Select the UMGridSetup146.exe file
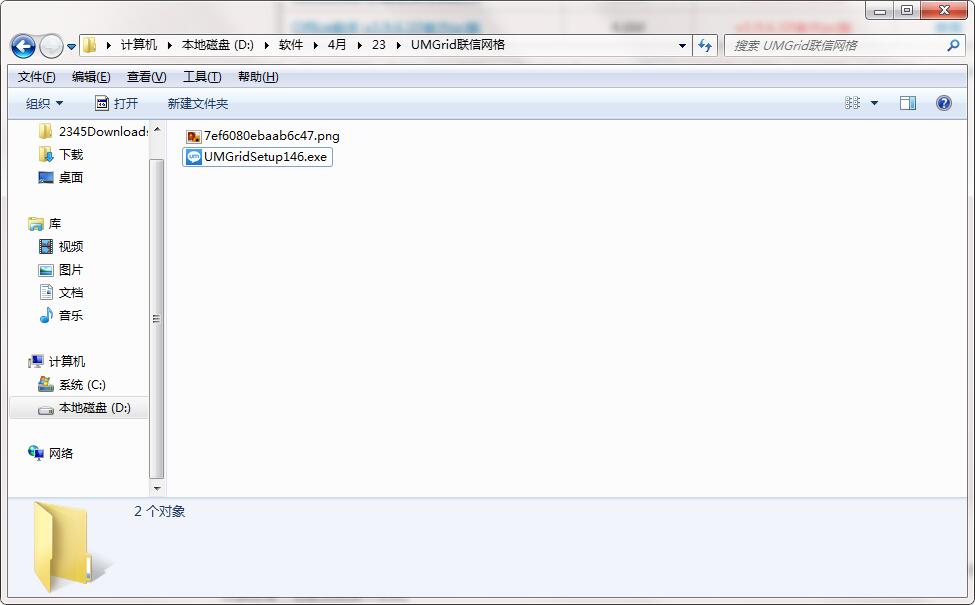 click(264, 157)
